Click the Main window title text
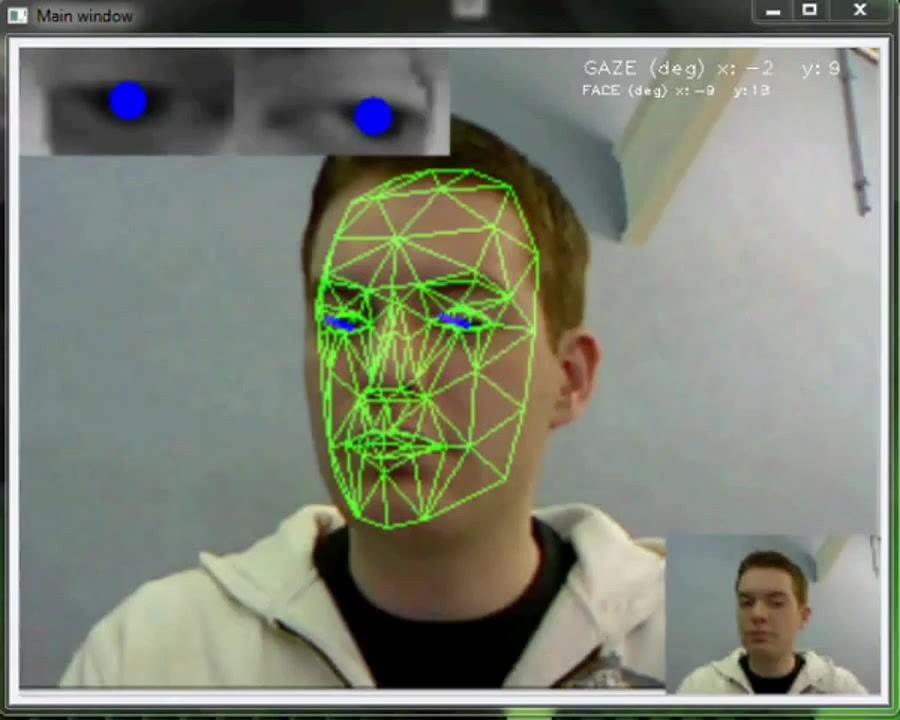 (84, 16)
